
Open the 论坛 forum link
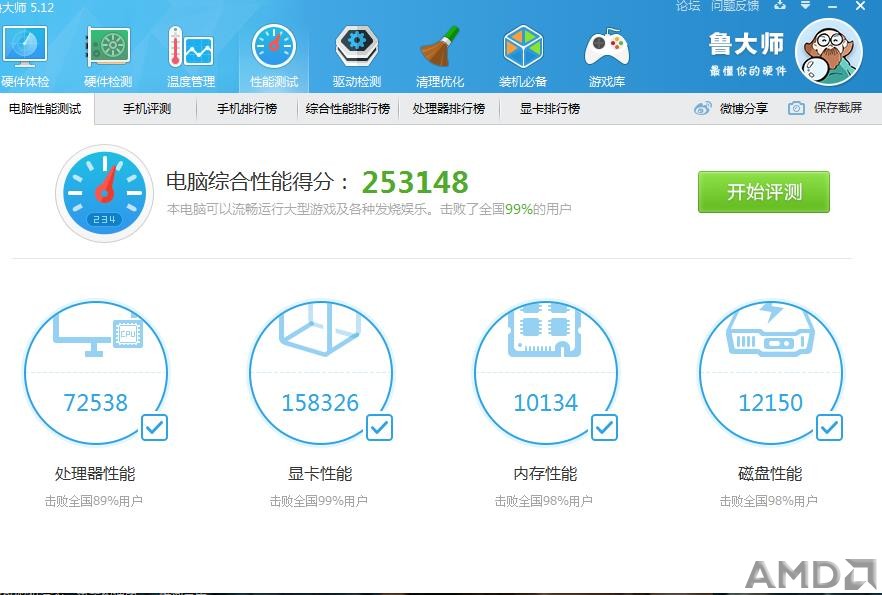[688, 6]
